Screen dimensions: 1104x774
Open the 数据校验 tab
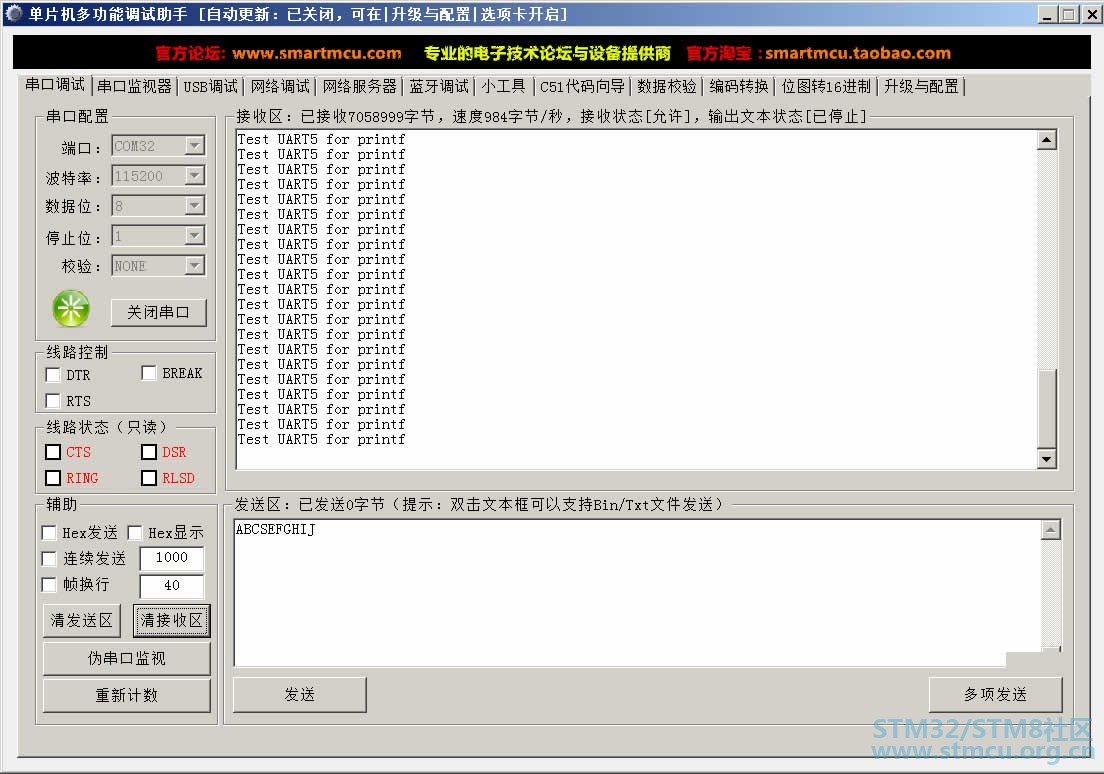(x=667, y=87)
